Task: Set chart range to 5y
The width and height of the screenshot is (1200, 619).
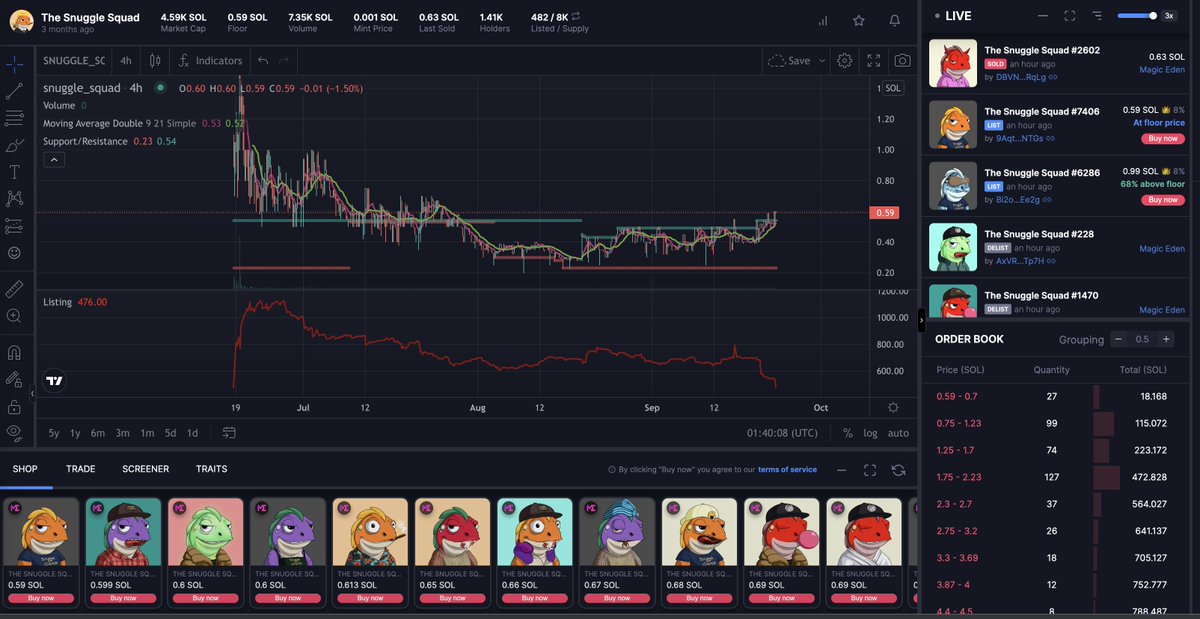Action: 54,433
